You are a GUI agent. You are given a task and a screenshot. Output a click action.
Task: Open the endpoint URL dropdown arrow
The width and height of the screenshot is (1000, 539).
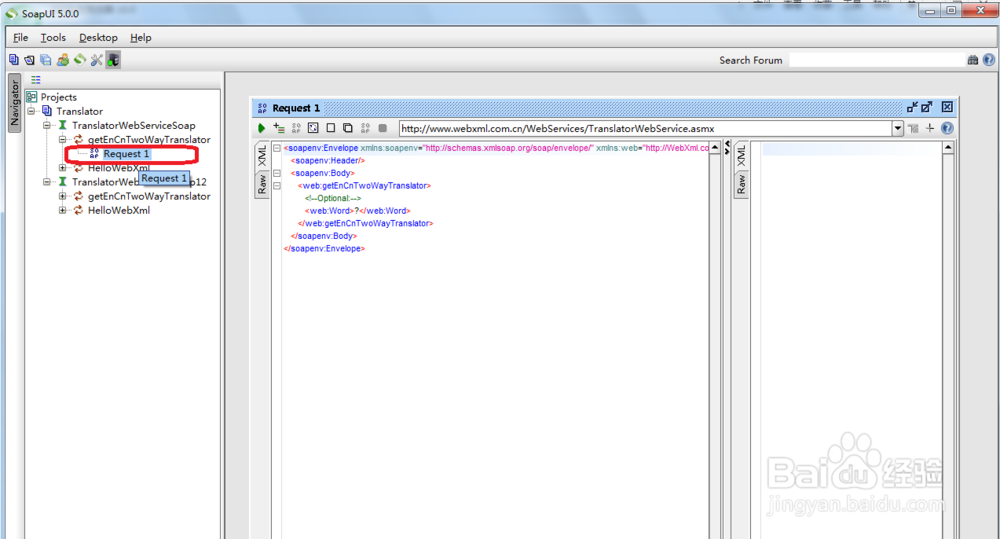[898, 128]
